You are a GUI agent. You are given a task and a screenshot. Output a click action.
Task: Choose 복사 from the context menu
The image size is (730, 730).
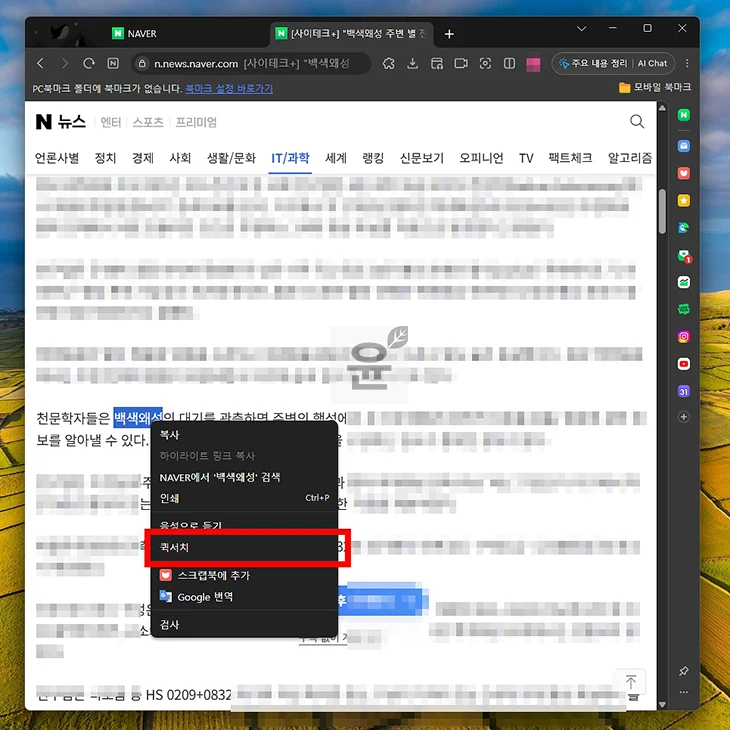coord(243,435)
